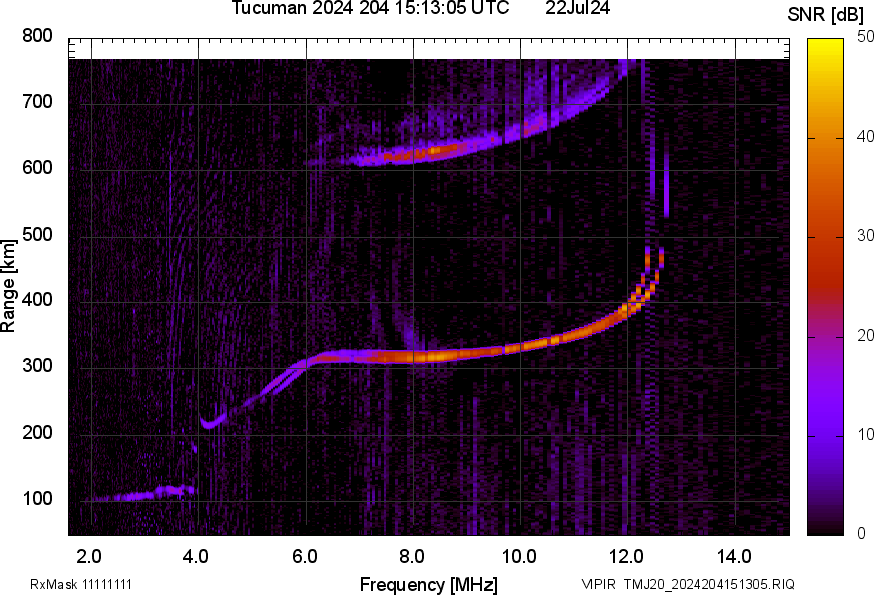Click the bright F-layer trace at 8 MHz
This screenshot has width=874, height=595.
tap(414, 356)
